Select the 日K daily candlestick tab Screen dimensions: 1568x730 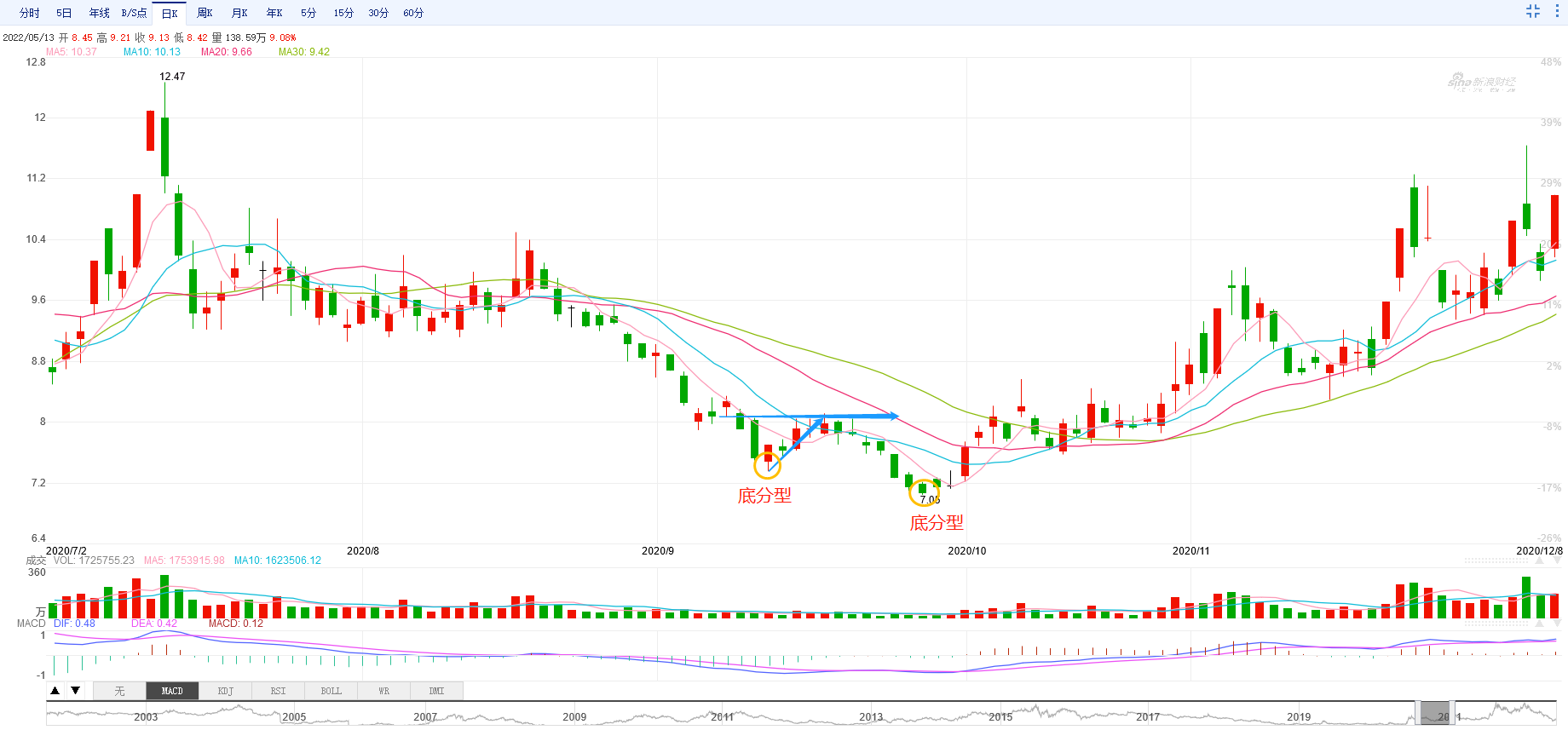170,13
